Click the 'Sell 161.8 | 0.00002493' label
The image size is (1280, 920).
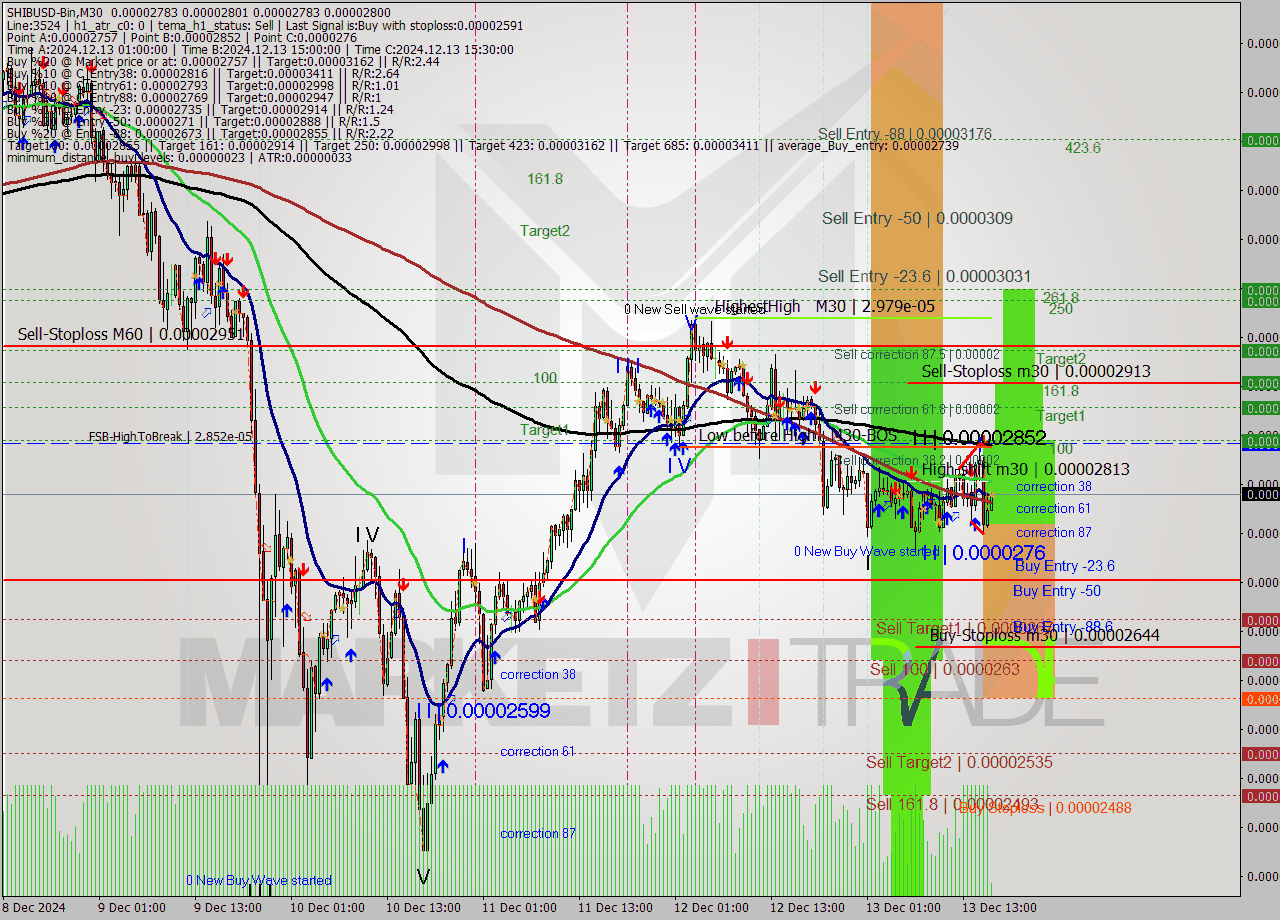pyautogui.click(x=952, y=804)
